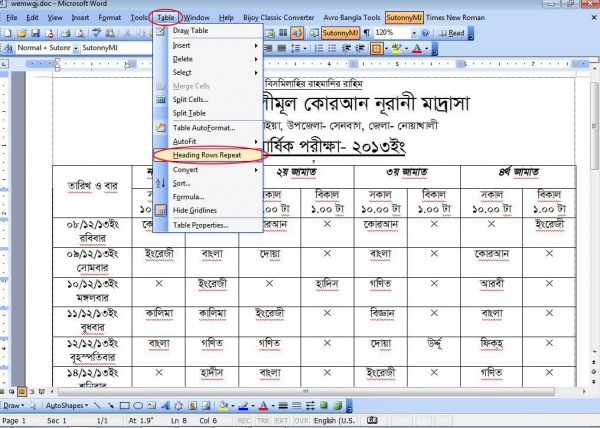
Task: Apply Fill Color bucket on Drawing toolbar
Action: [223, 405]
